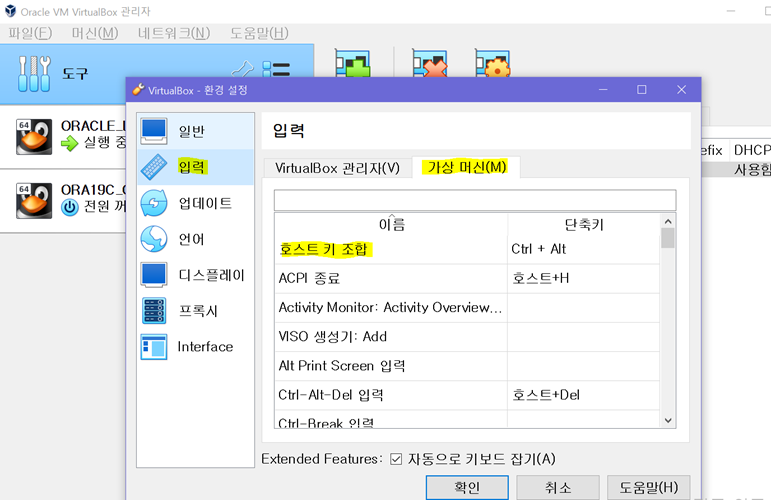Select the Ctrl-Break 입력 row
Screen dimensions: 771x500
click(467, 419)
